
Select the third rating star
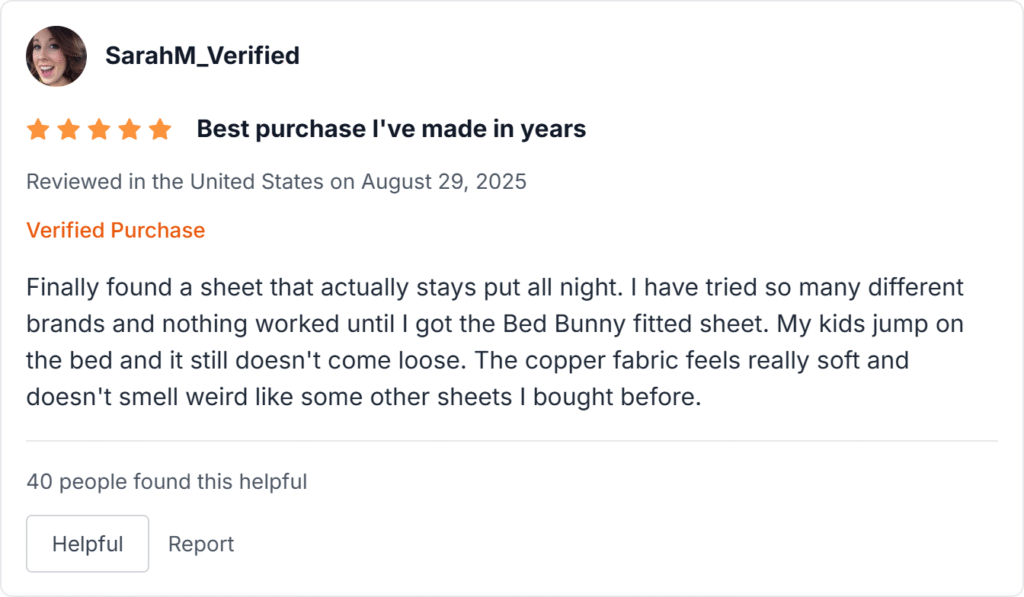(x=99, y=129)
